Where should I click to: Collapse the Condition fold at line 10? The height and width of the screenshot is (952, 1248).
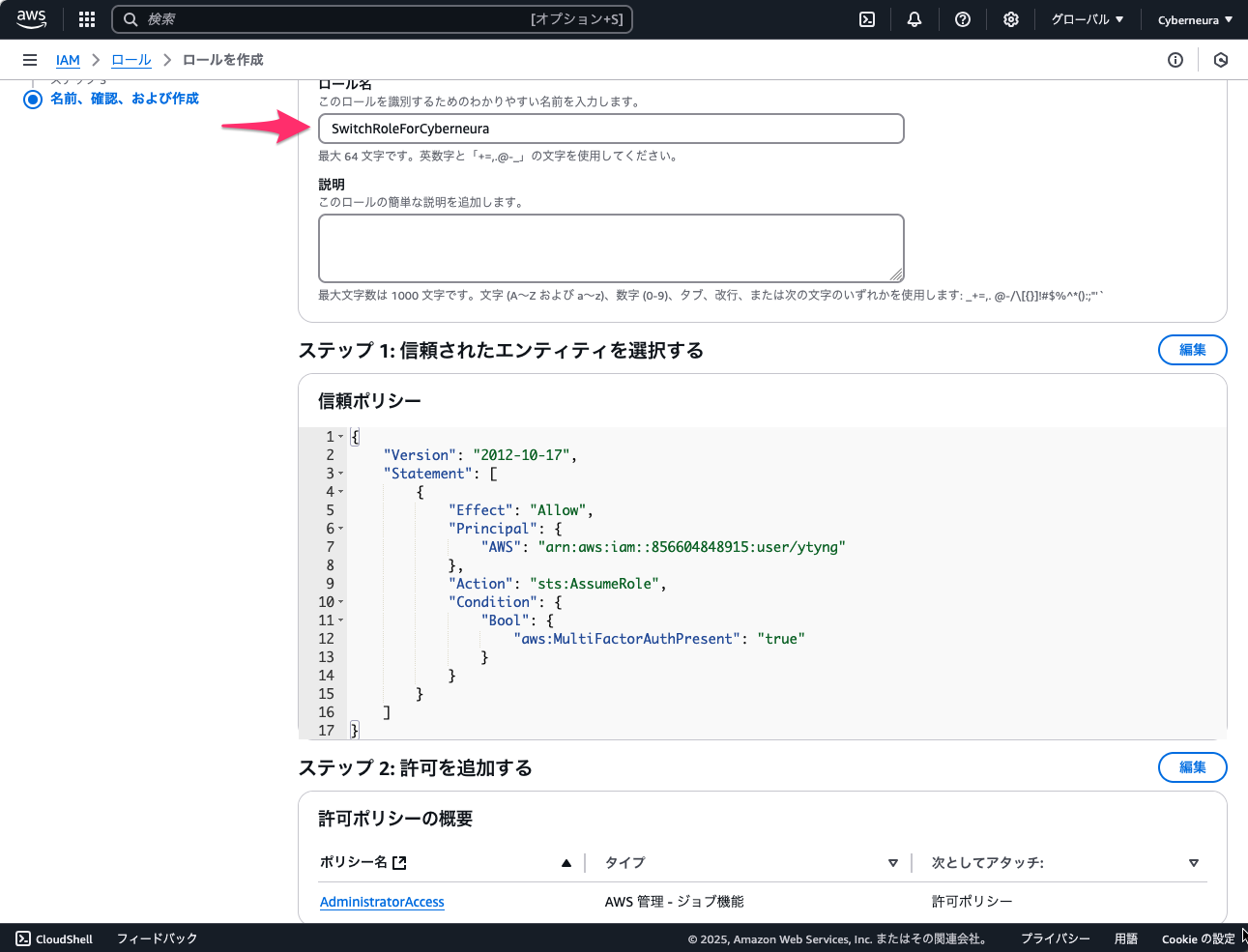tap(341, 602)
